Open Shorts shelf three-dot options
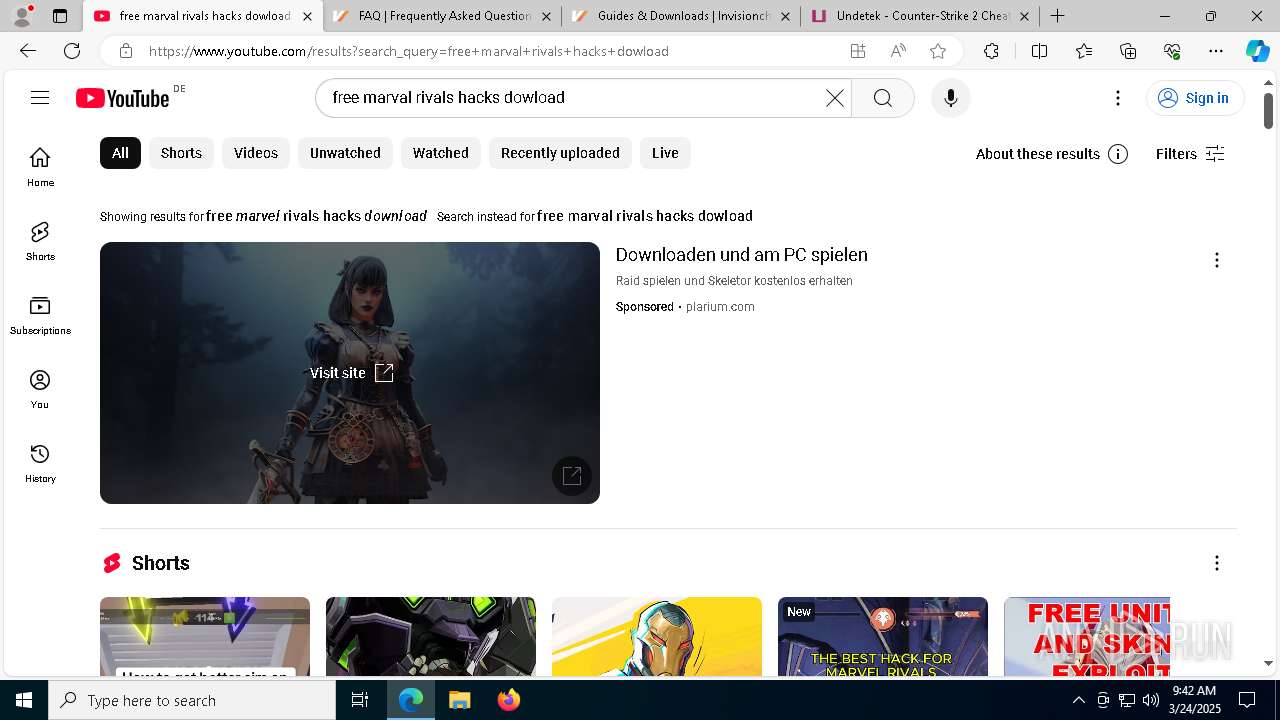 (x=1217, y=563)
